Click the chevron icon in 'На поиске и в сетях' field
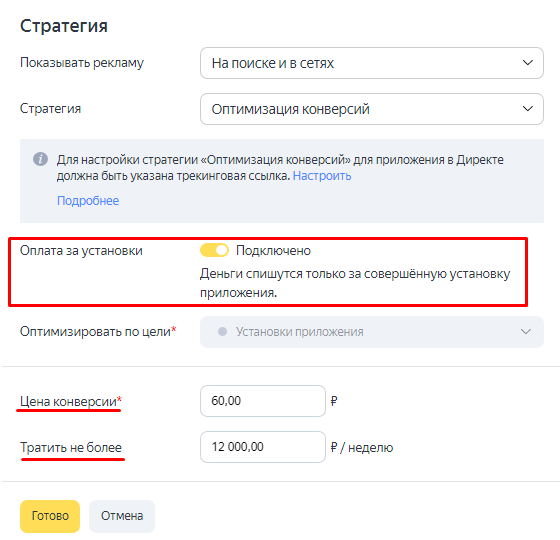Viewport: 560px width, 540px height. tap(528, 63)
